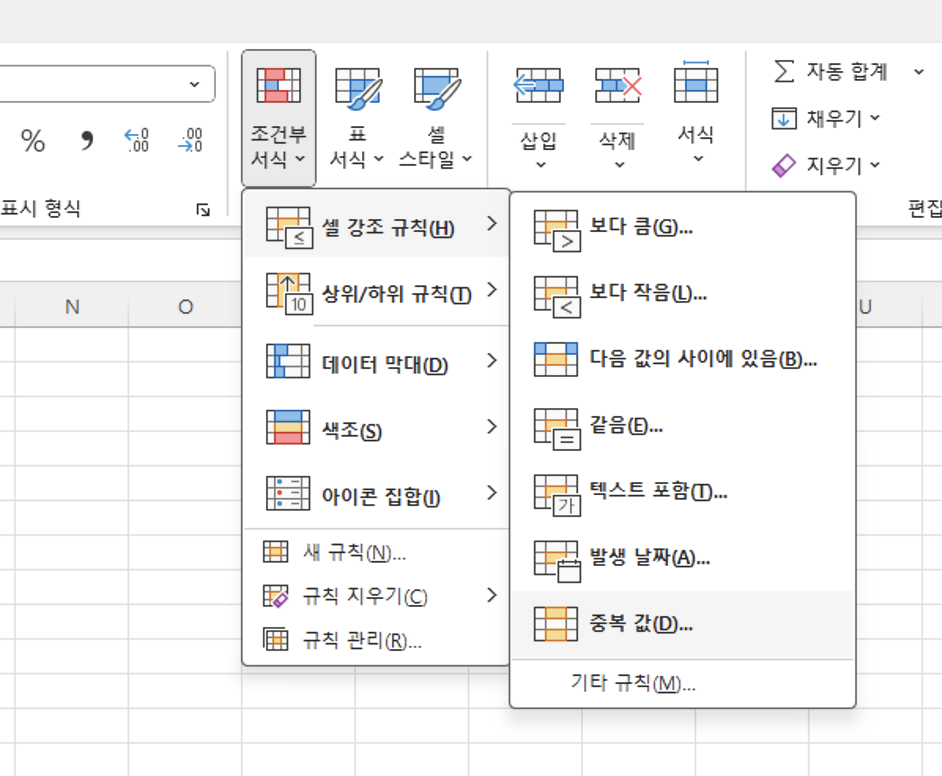Click the 삭제 delete cells icon

pyautogui.click(x=618, y=85)
